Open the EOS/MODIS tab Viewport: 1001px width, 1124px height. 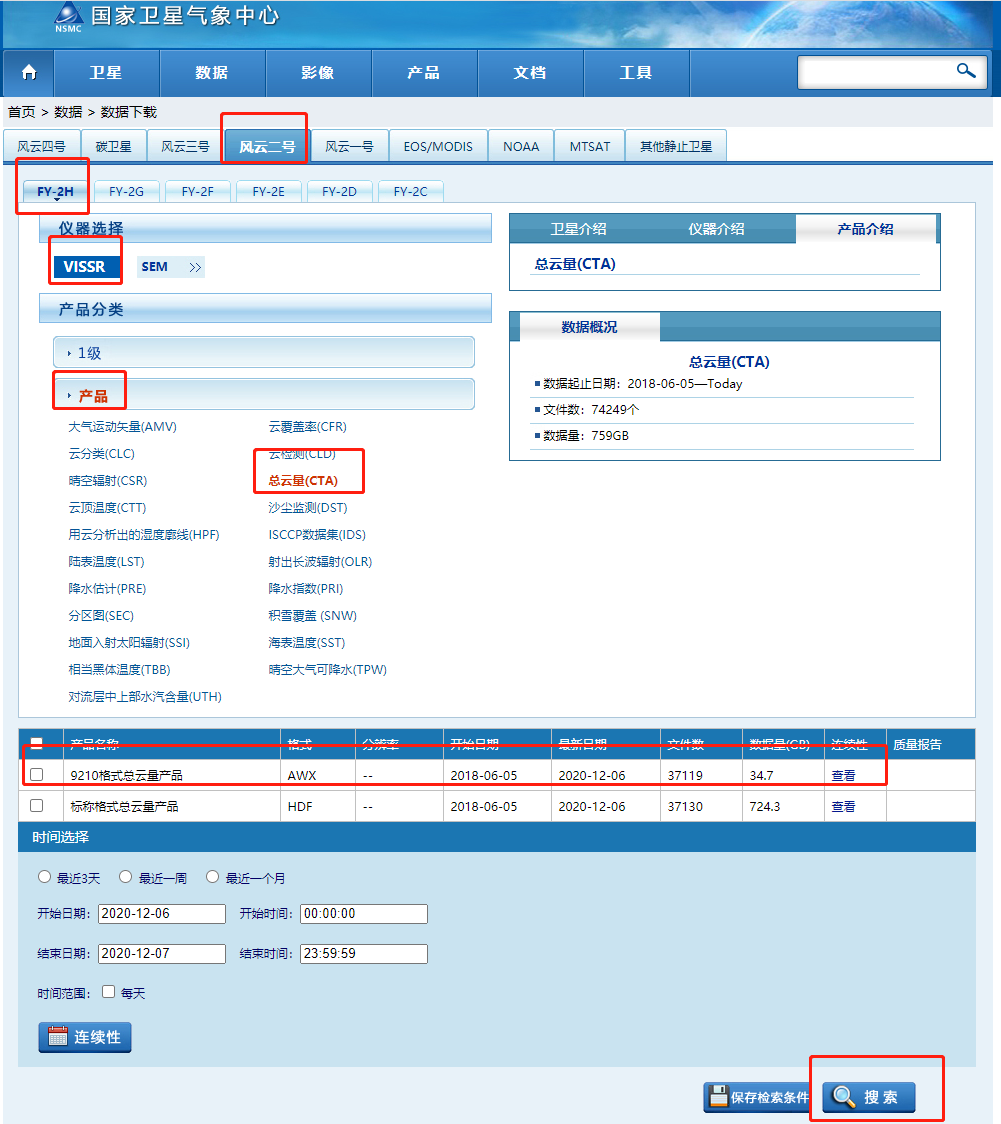pyautogui.click(x=438, y=146)
